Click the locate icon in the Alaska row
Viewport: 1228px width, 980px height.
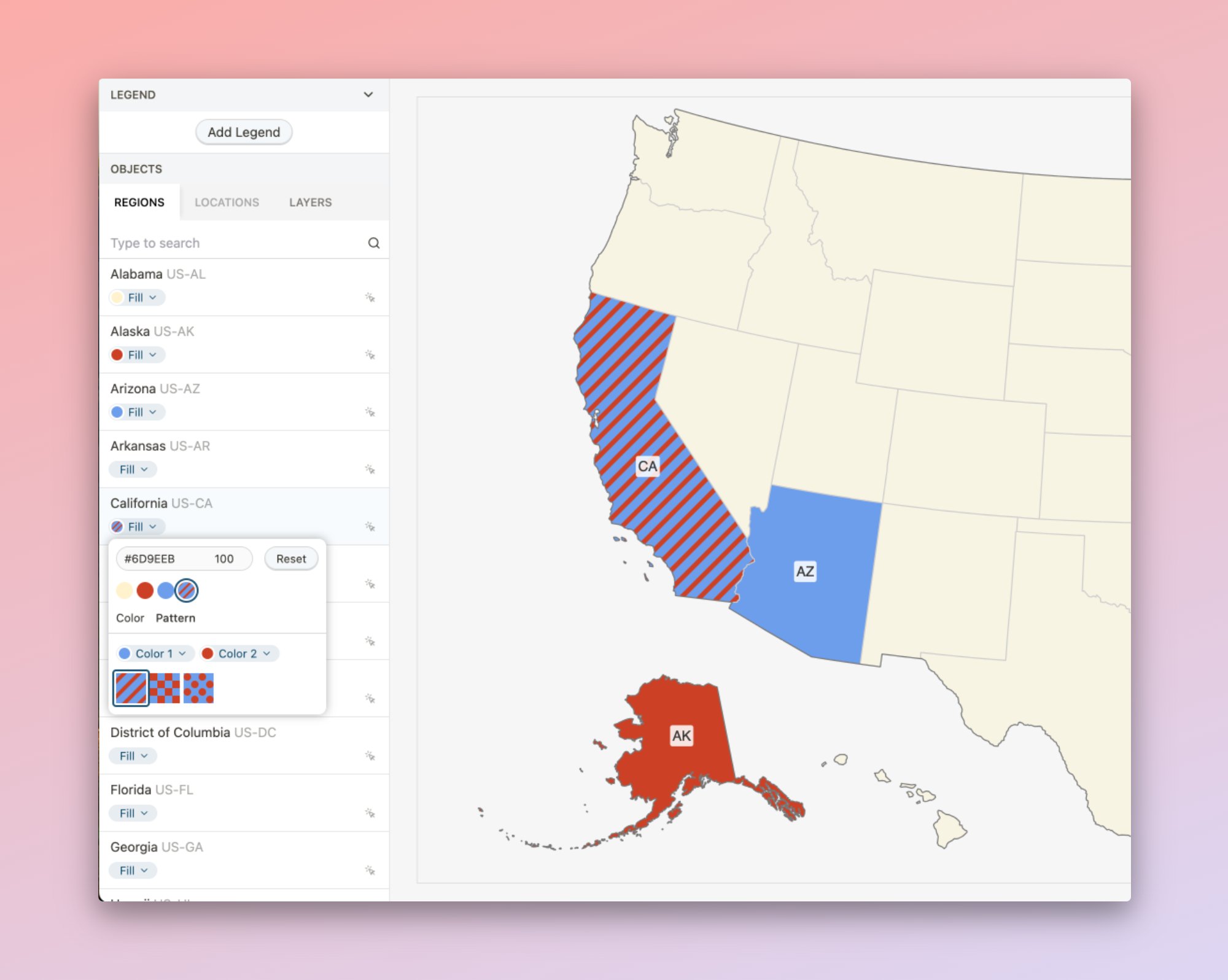tap(370, 354)
